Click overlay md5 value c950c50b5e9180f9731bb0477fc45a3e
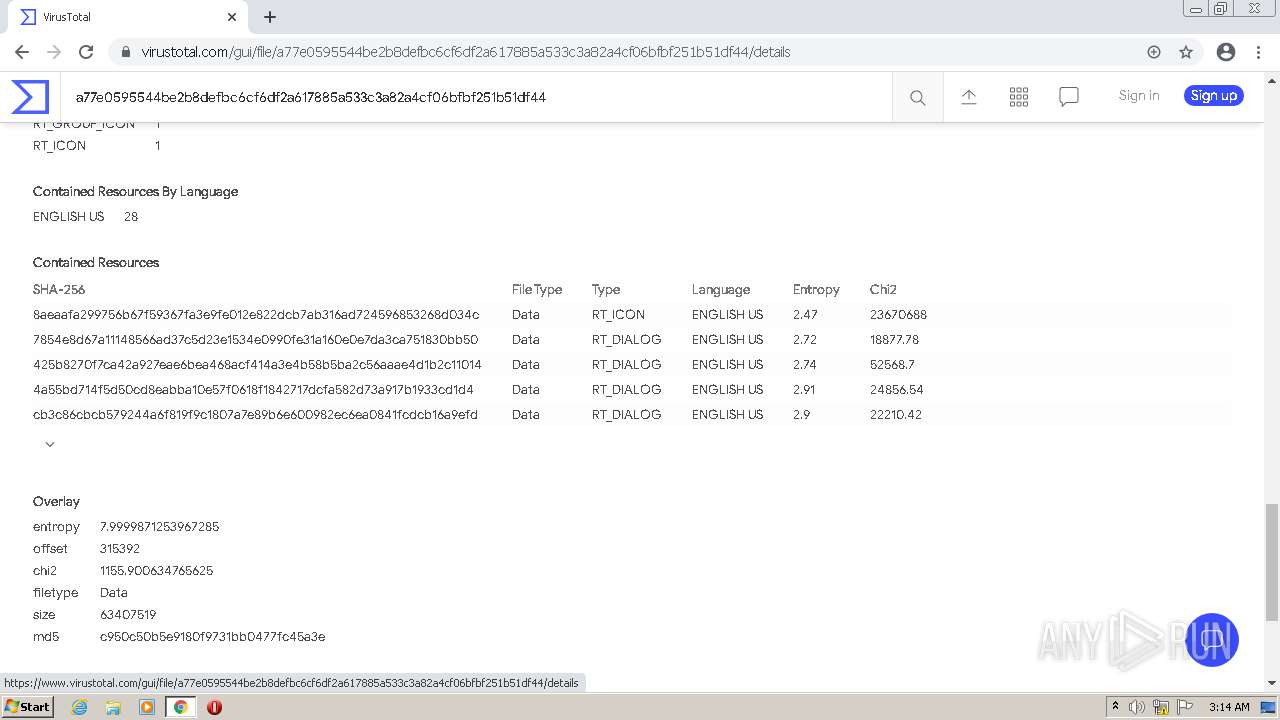The width and height of the screenshot is (1280, 720). click(x=212, y=636)
